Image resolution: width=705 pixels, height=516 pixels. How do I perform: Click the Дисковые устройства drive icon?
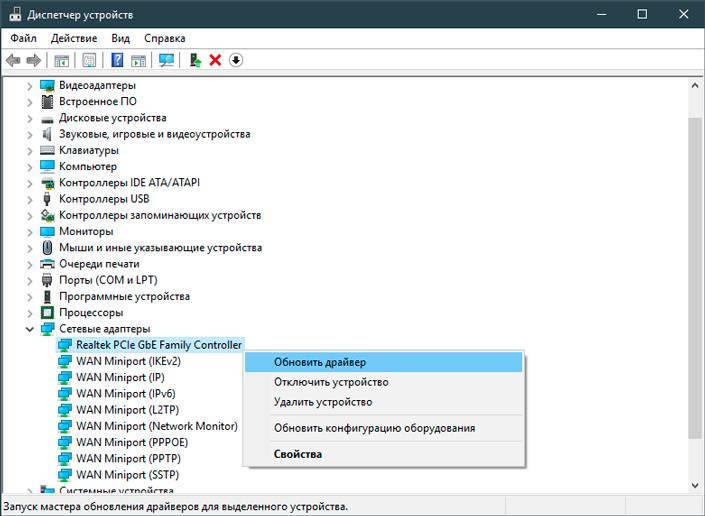tap(47, 119)
